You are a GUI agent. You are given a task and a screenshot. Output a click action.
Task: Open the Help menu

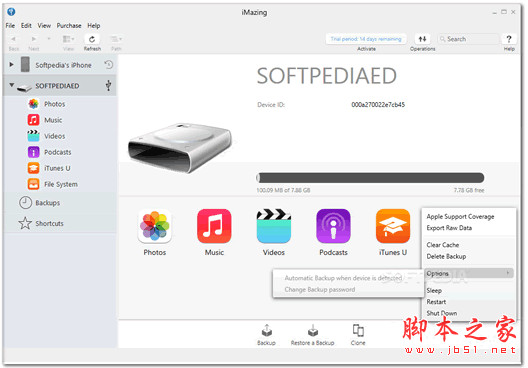[x=94, y=26]
